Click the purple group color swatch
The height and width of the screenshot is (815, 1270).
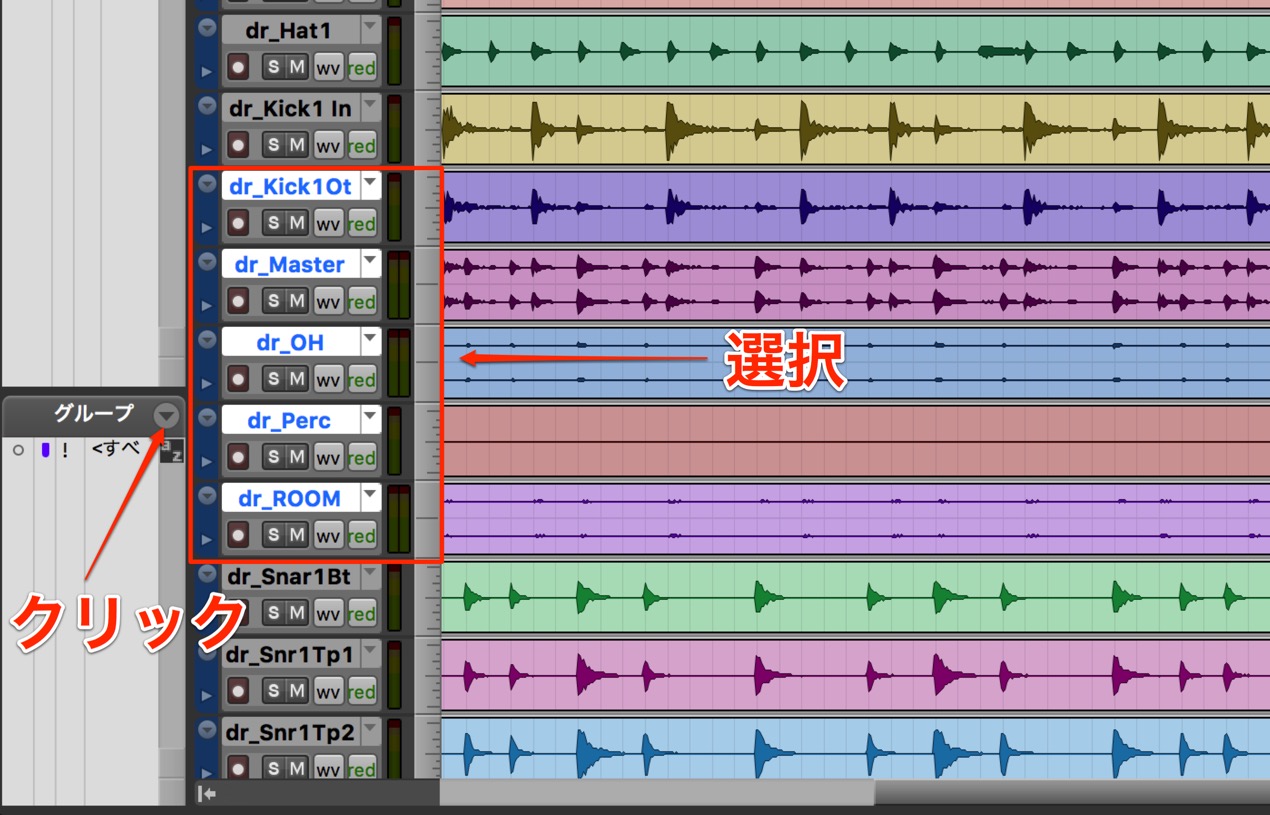[x=45, y=451]
